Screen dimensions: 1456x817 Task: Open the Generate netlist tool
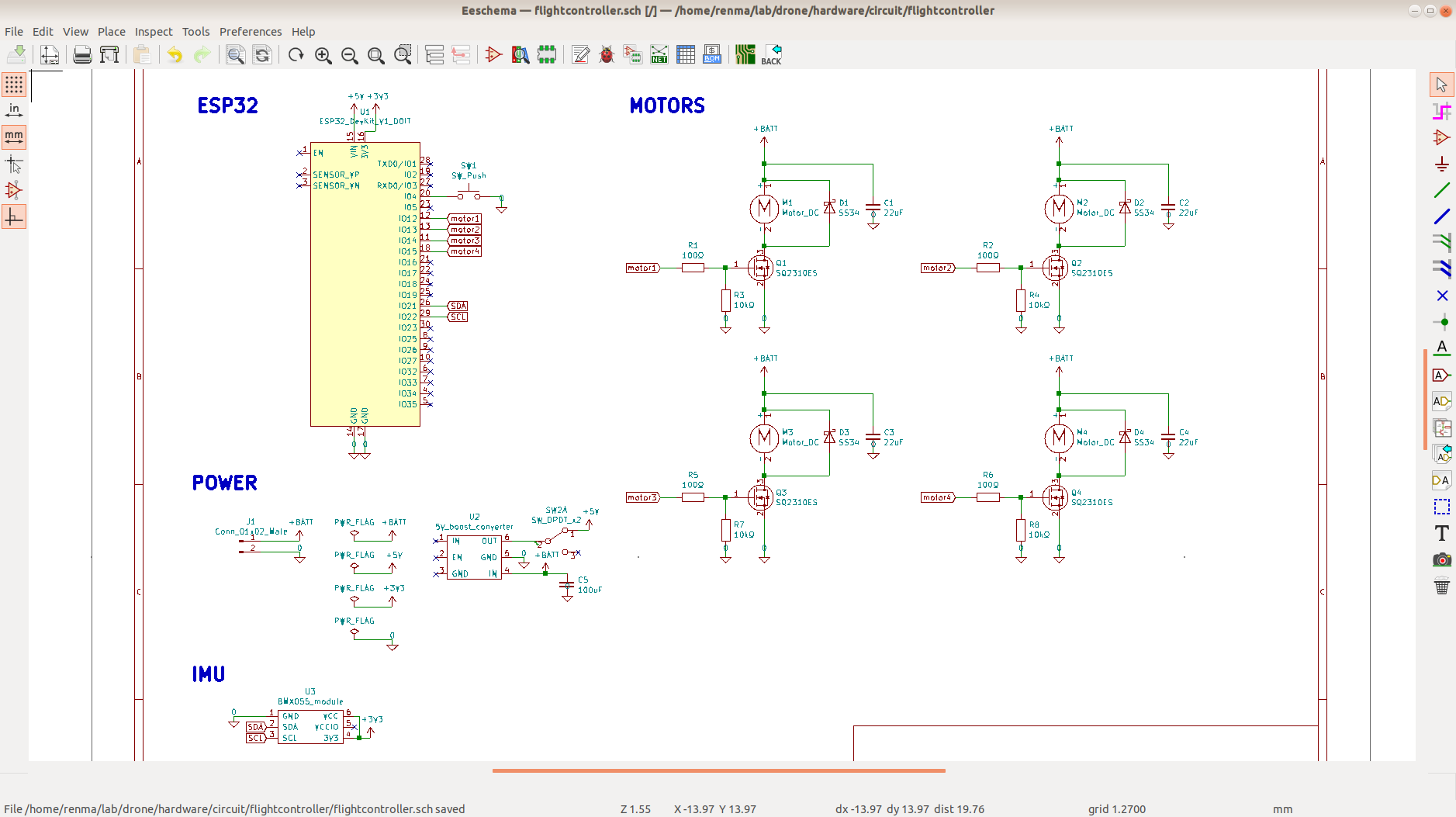659,55
